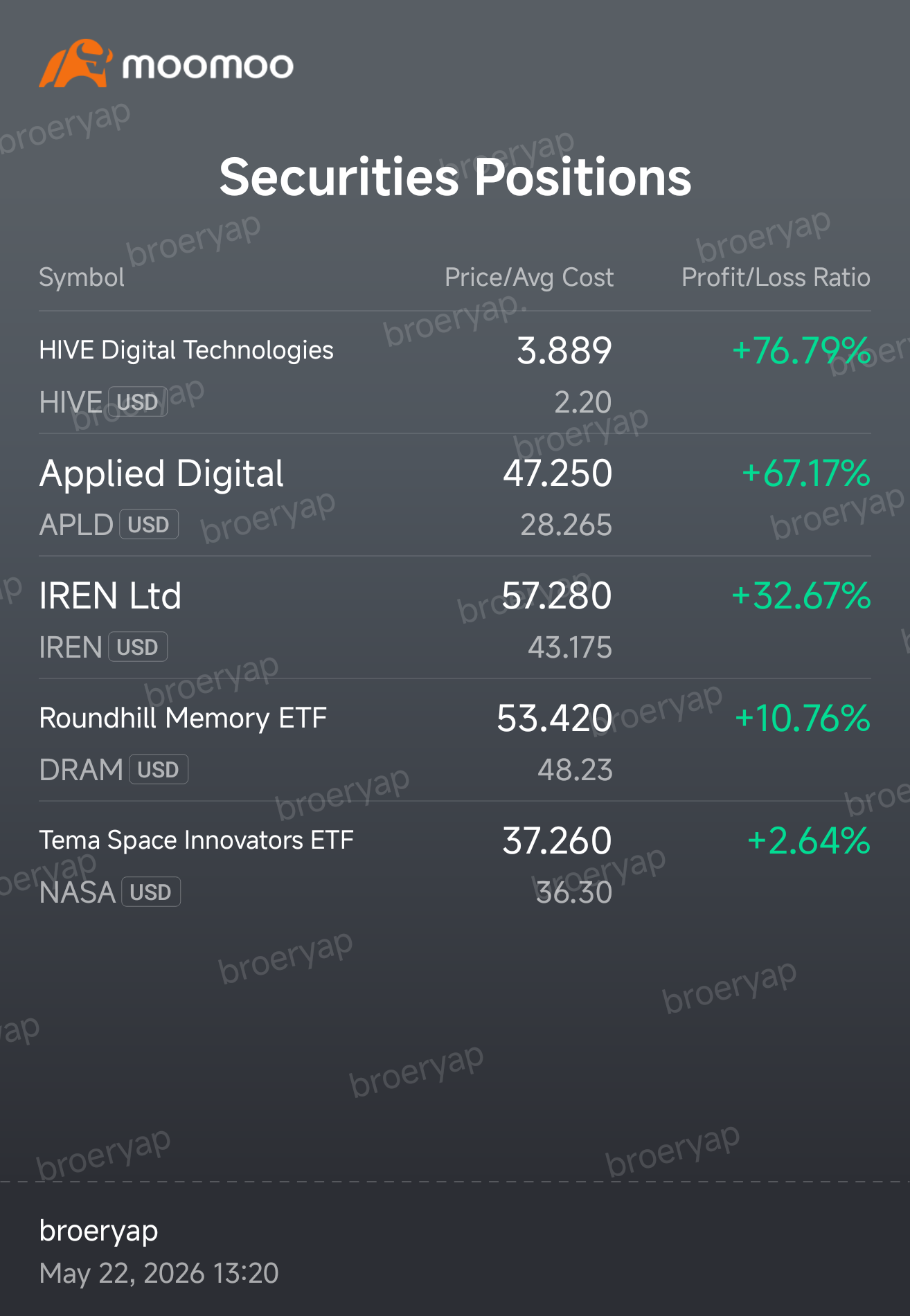
Task: Click the USD badge next to IREN
Action: click(138, 647)
